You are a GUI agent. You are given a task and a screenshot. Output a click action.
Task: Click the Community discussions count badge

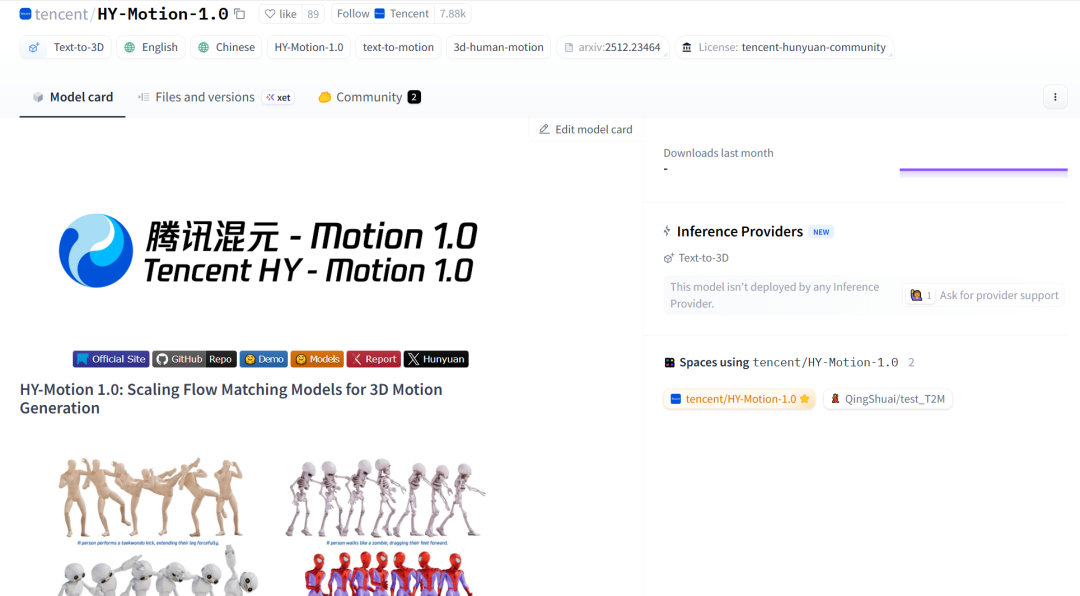[414, 97]
